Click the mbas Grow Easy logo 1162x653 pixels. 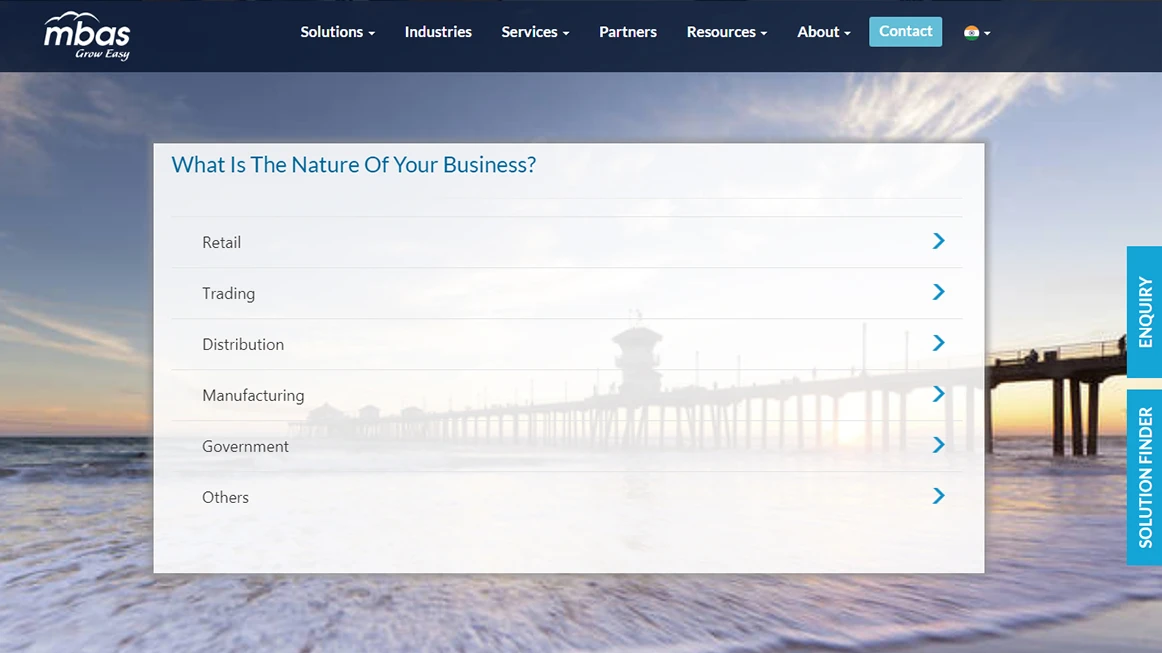pyautogui.click(x=87, y=36)
